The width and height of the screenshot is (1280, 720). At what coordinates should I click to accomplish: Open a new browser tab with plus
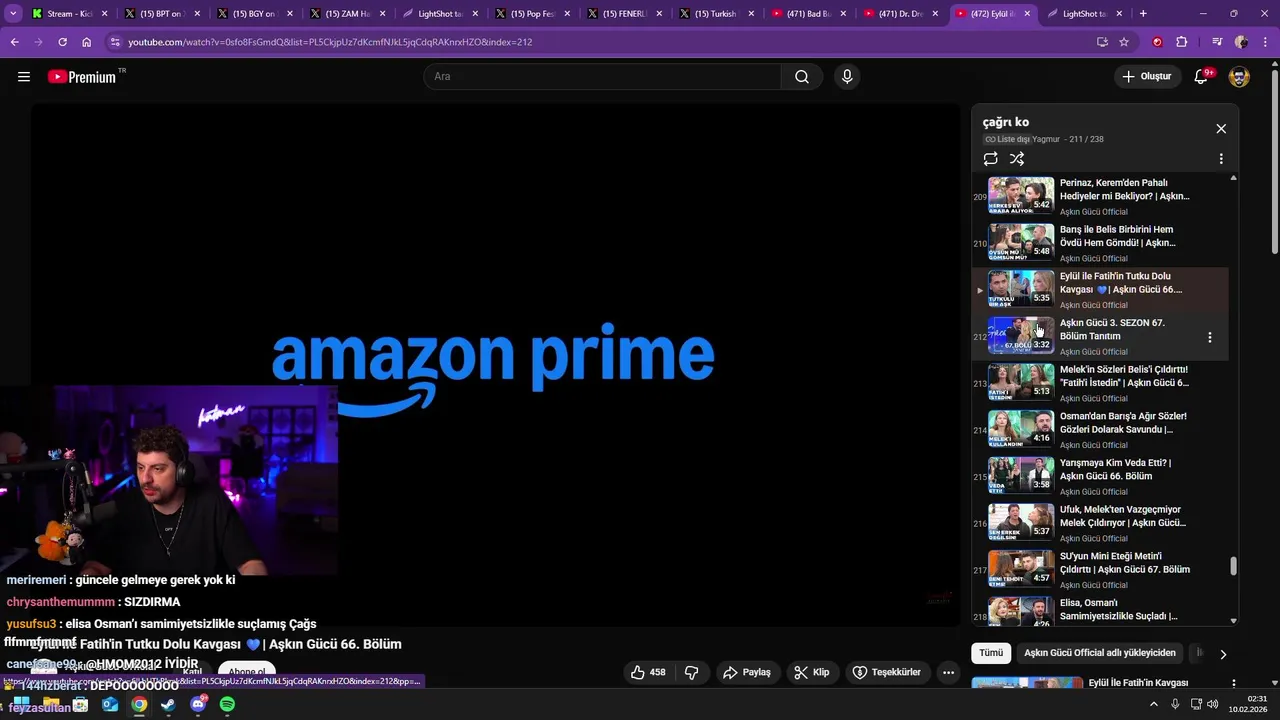1143,14
